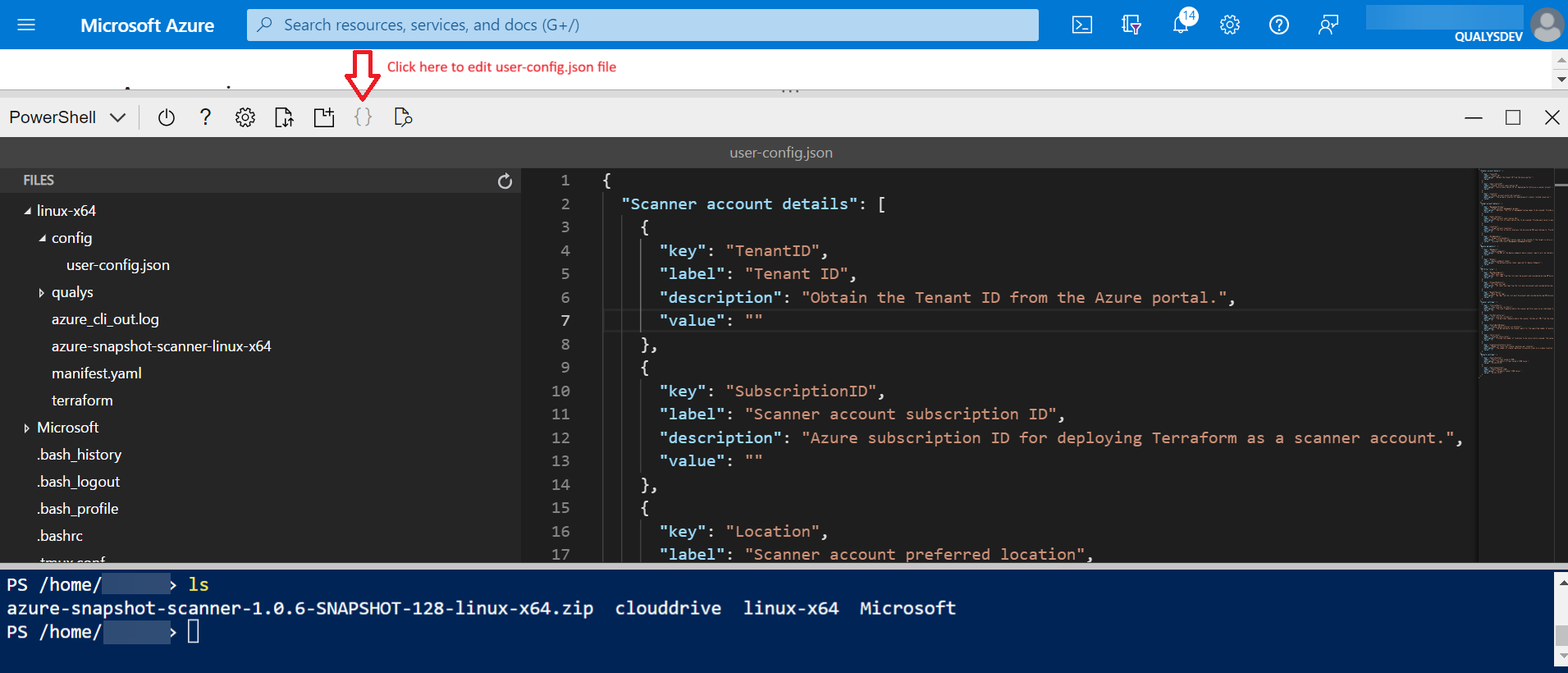Expand the qualys folder
Viewport: 1568px width, 673px height.
tap(42, 292)
